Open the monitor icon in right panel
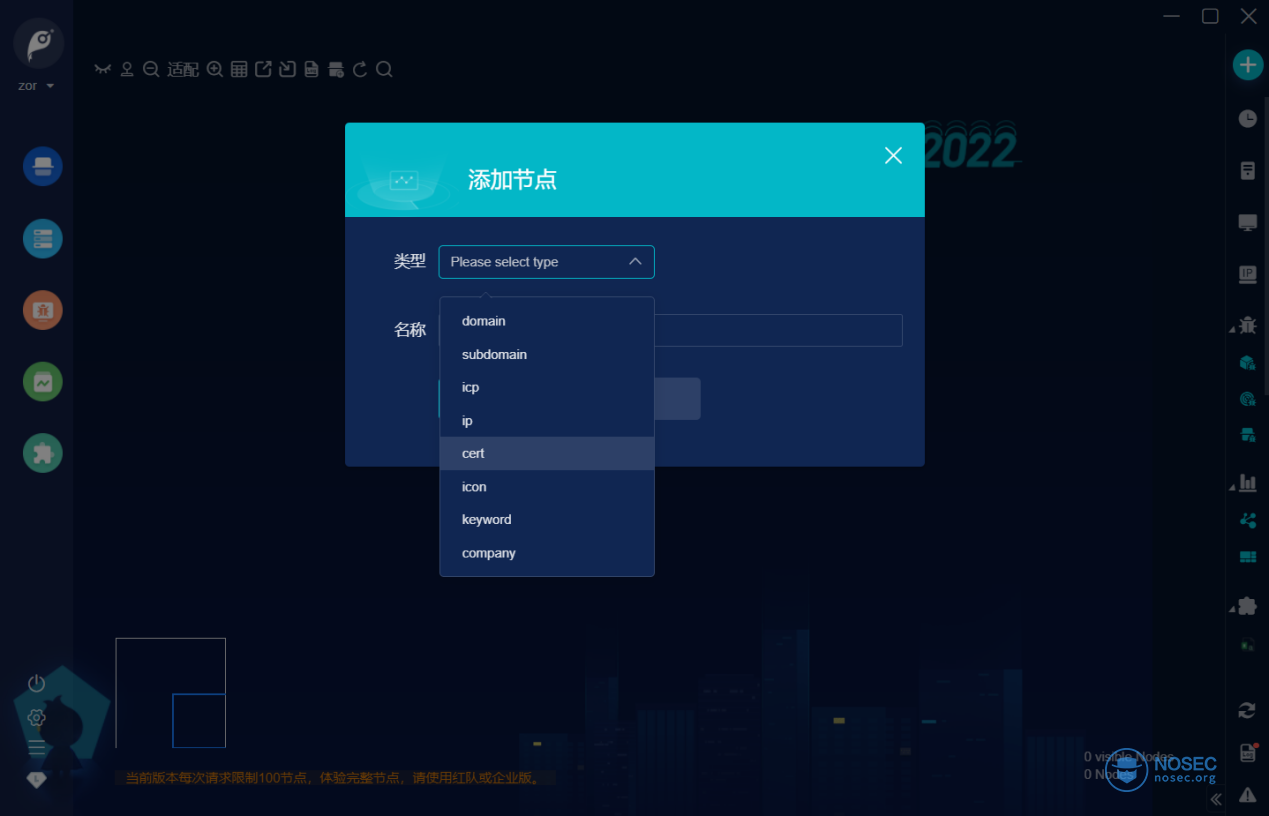 (x=1247, y=223)
